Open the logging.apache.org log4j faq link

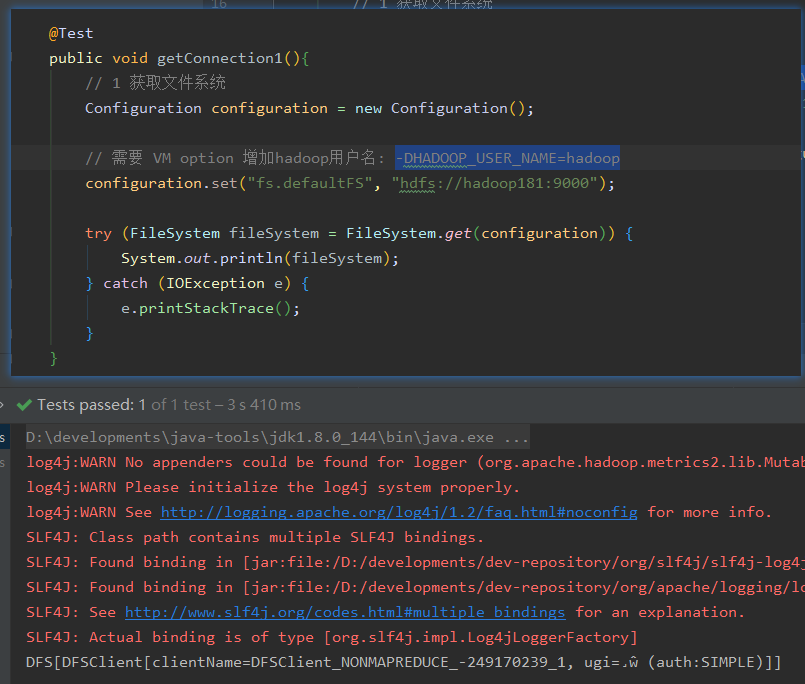pyautogui.click(x=399, y=512)
